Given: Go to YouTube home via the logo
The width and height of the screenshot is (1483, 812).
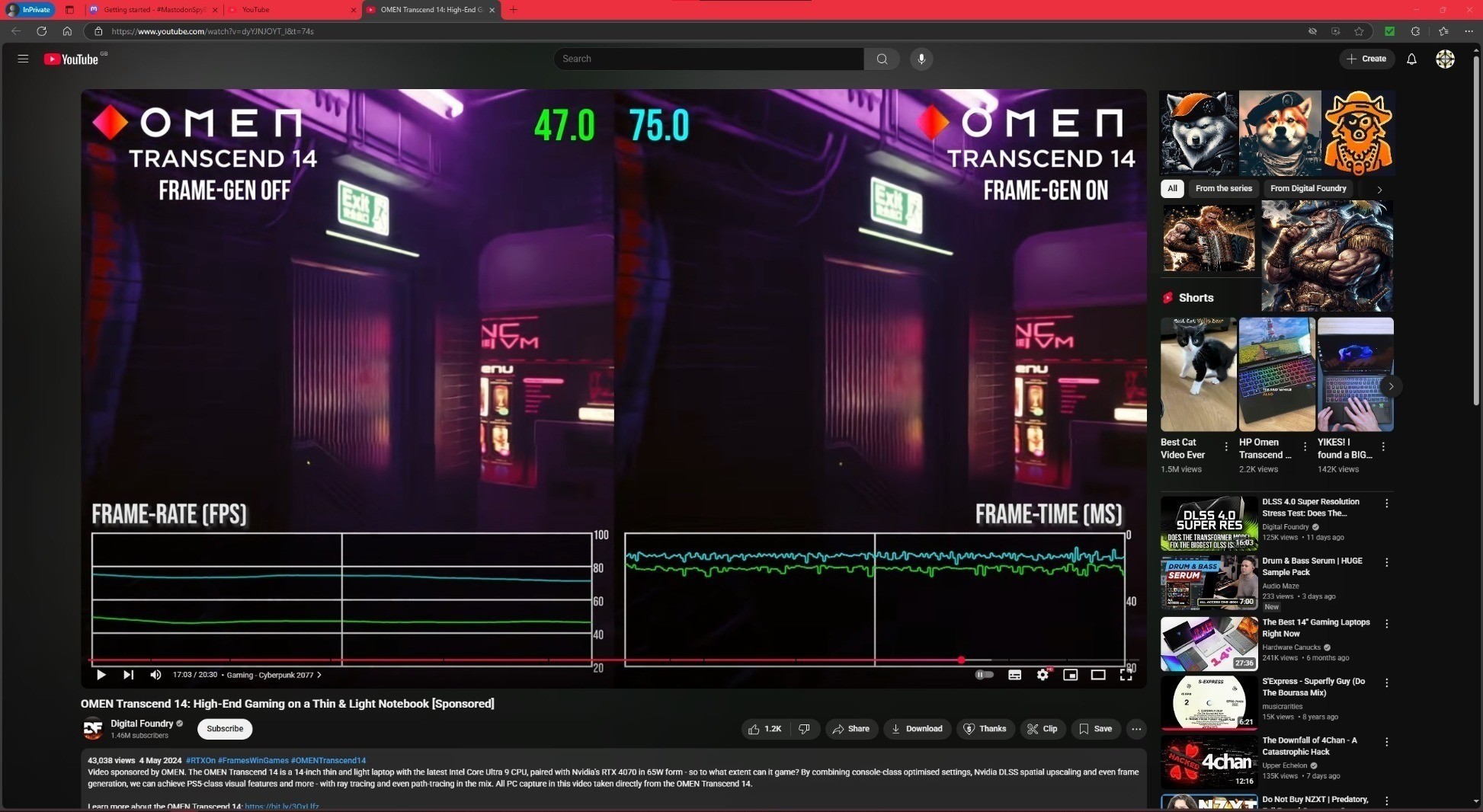Looking at the screenshot, I should tap(71, 59).
